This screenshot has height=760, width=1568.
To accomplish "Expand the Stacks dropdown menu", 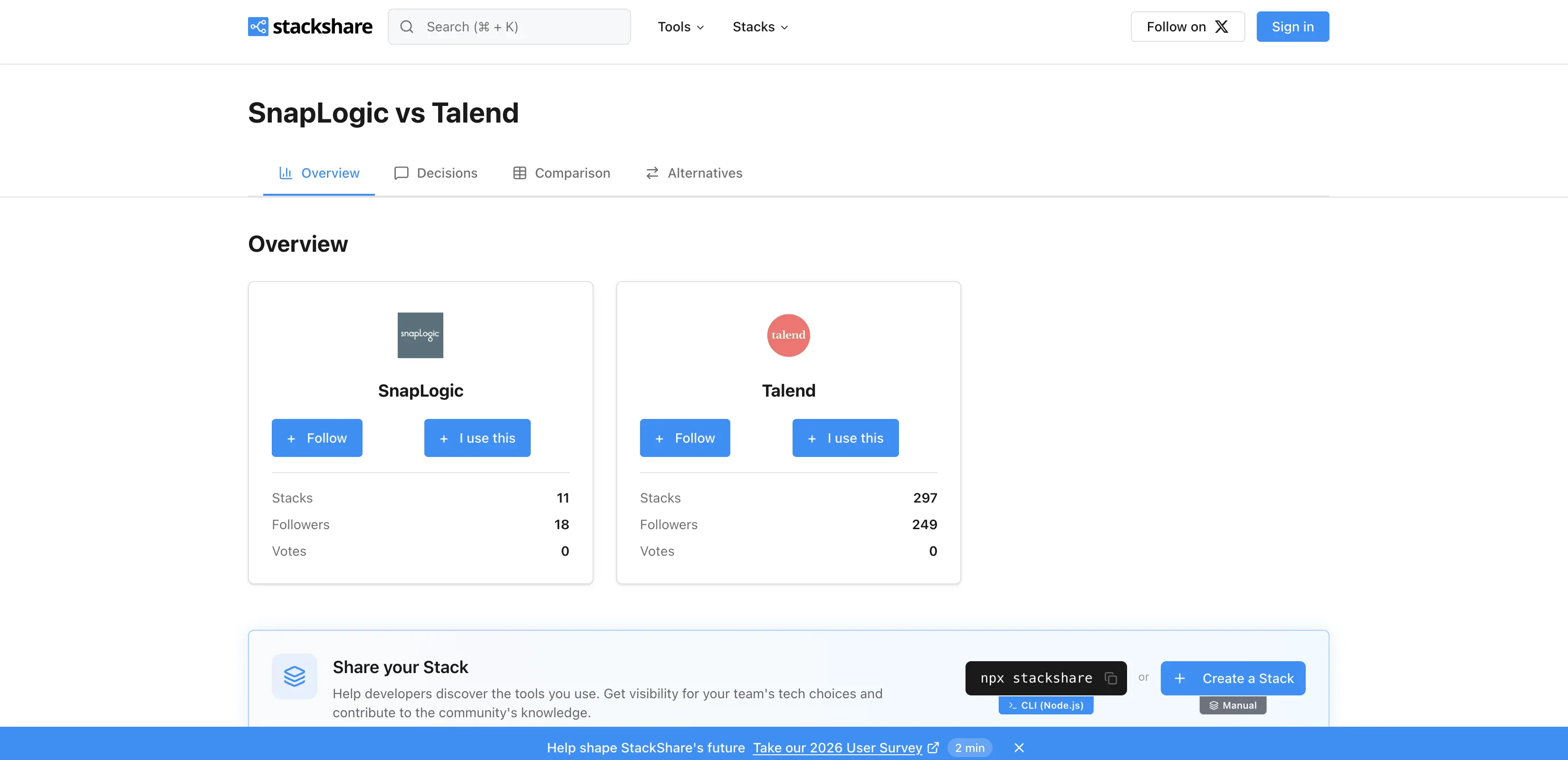I will 760,27.
